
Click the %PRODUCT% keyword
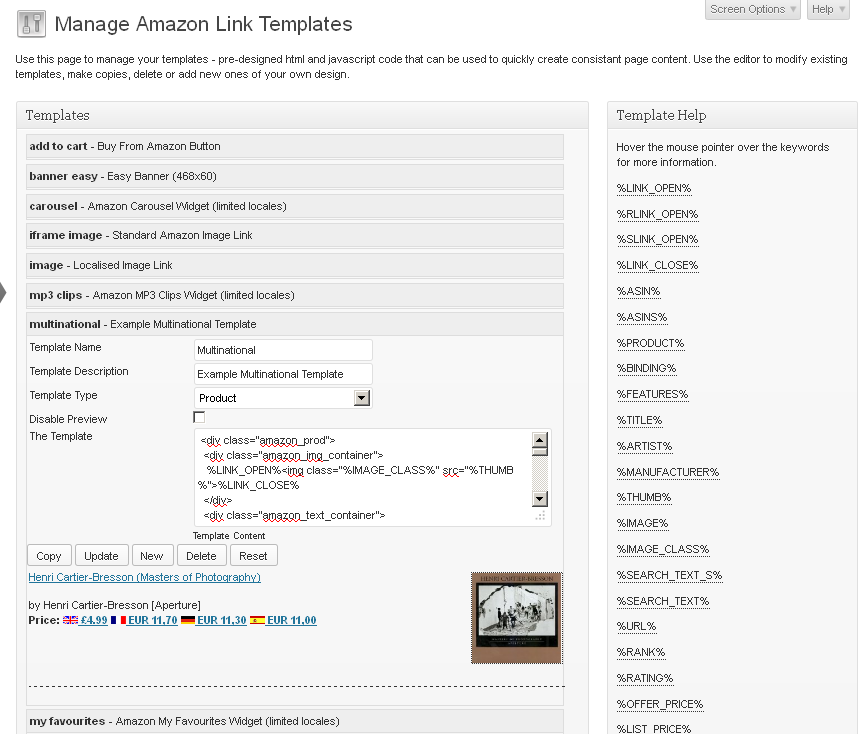pos(650,343)
